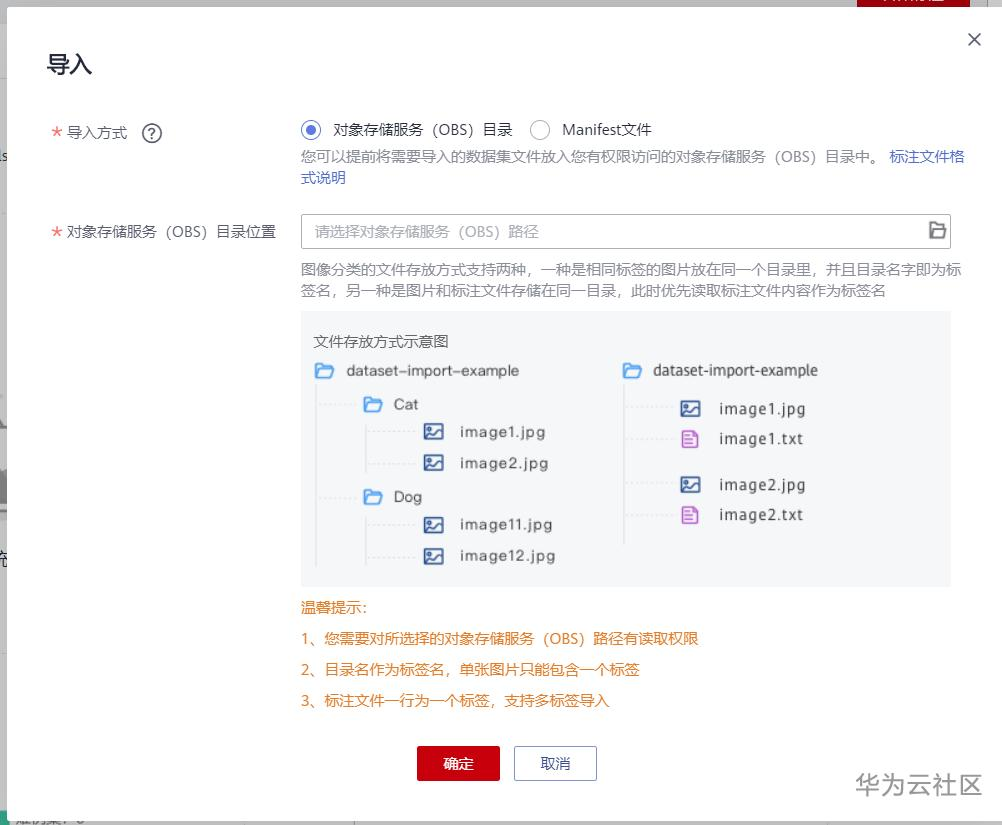Click the image2.jpg icon in the right column
This screenshot has height=825, width=1002.
[x=690, y=484]
